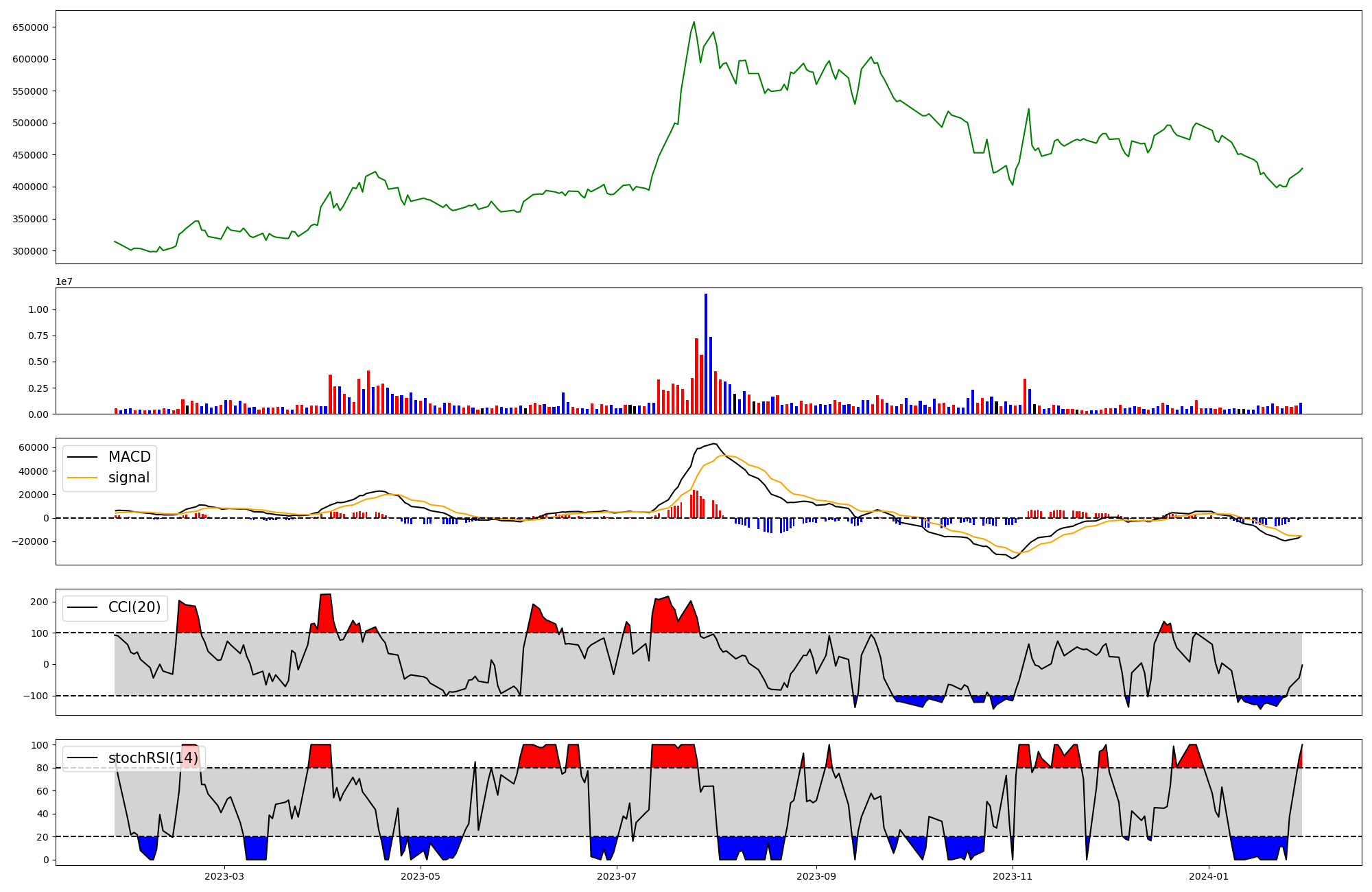Screen dimensions: 1372x892
Task: Click the 2023-05 x-axis date label
Action: tap(420, 876)
